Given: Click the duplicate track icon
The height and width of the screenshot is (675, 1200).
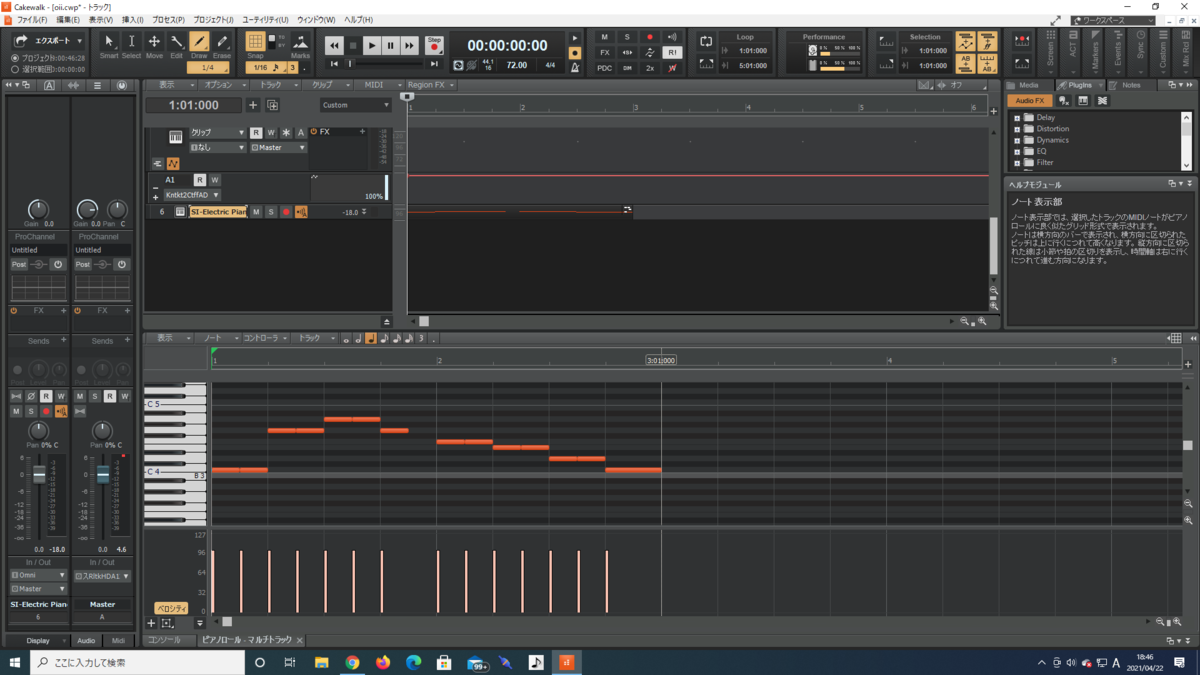Looking at the screenshot, I should 272,105.
